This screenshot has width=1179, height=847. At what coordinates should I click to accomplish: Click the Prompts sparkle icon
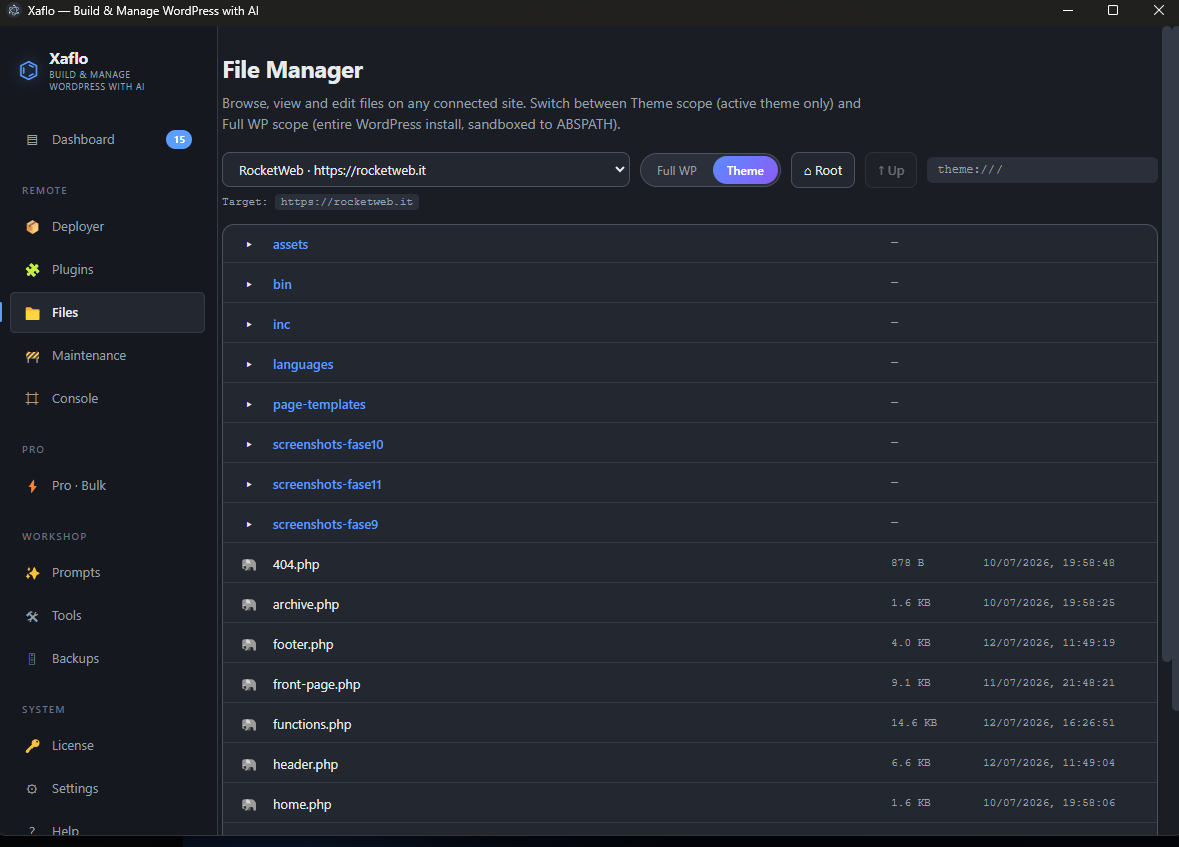(x=32, y=573)
